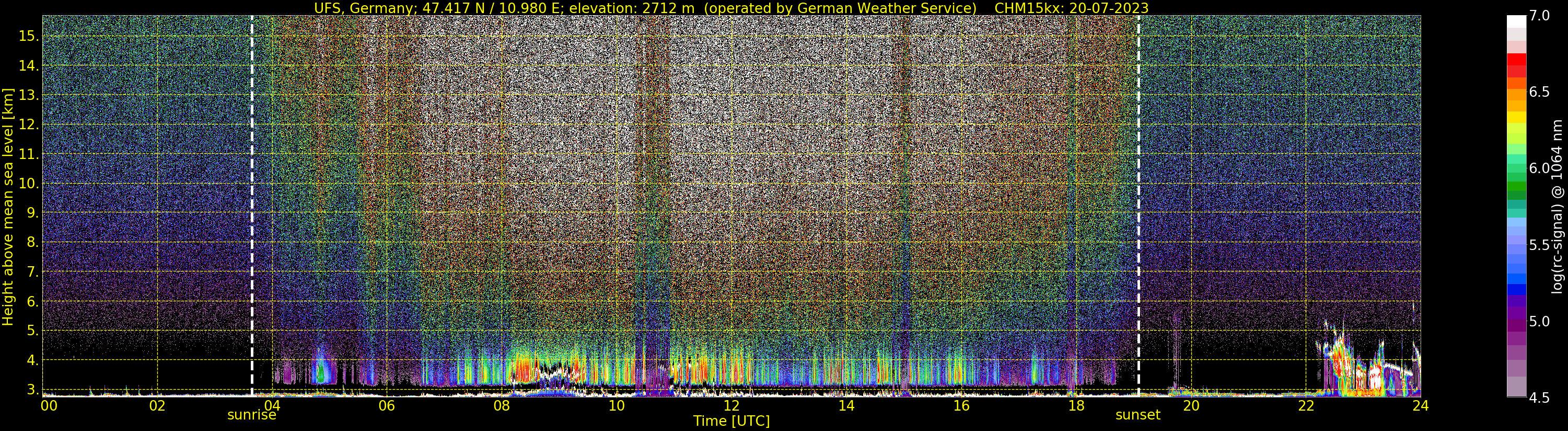
Task: Click the height axis tick '5.'
Action: (32, 331)
